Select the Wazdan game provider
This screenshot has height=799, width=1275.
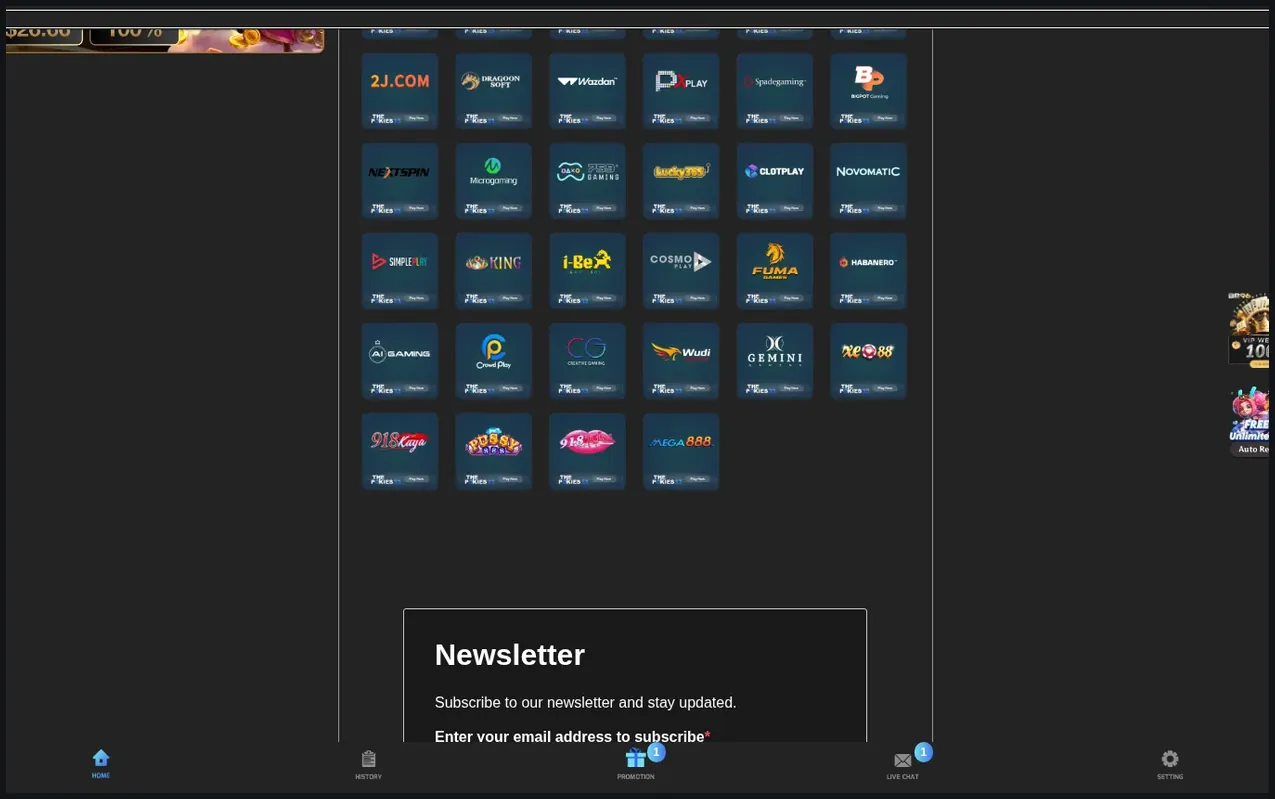(587, 91)
